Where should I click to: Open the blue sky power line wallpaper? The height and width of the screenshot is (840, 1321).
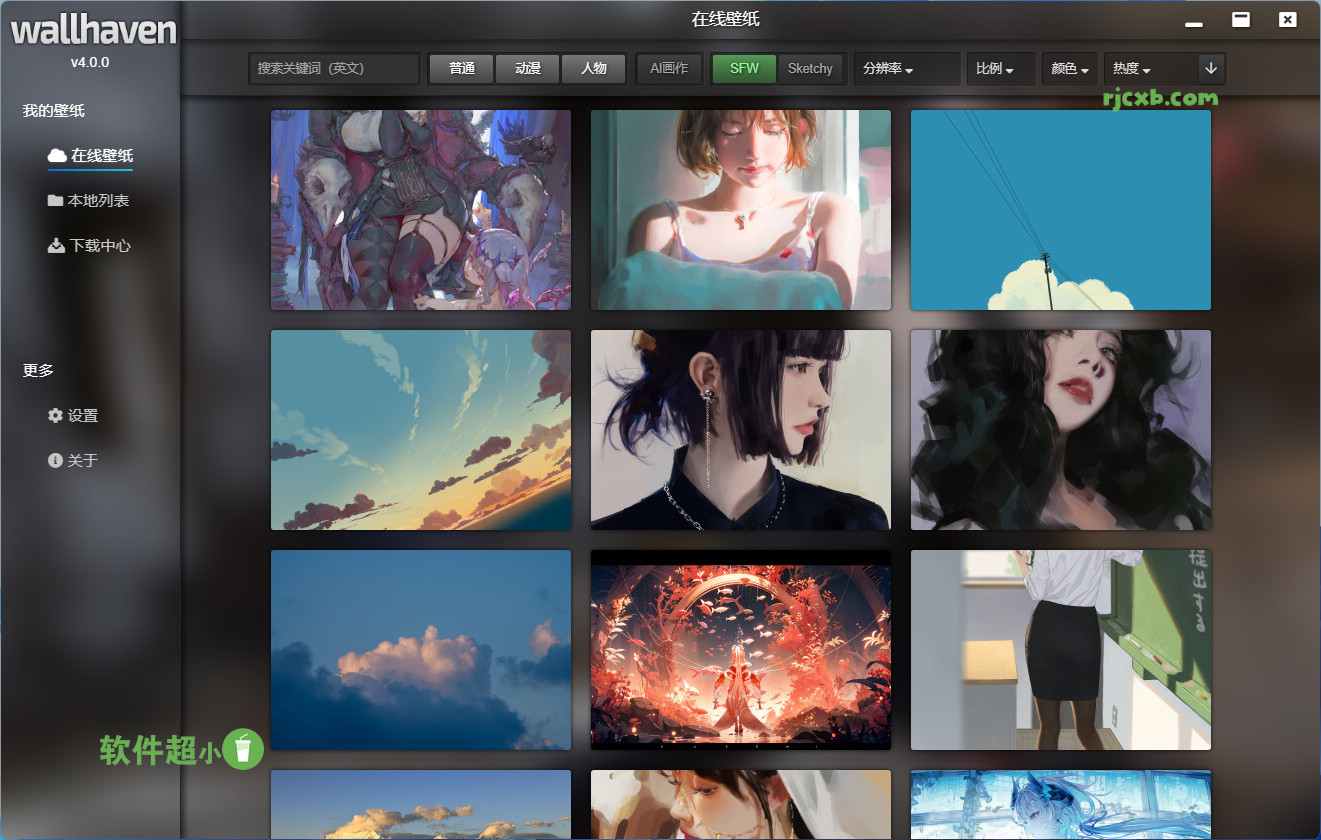[1060, 210]
